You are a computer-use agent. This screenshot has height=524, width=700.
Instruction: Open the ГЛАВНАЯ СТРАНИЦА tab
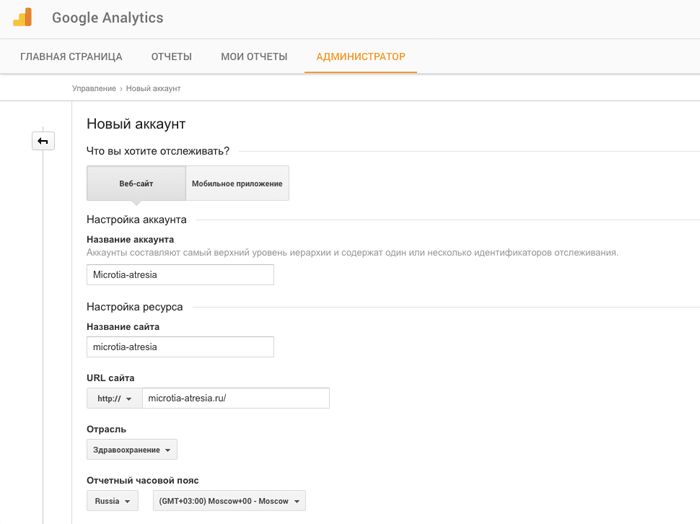click(x=71, y=57)
